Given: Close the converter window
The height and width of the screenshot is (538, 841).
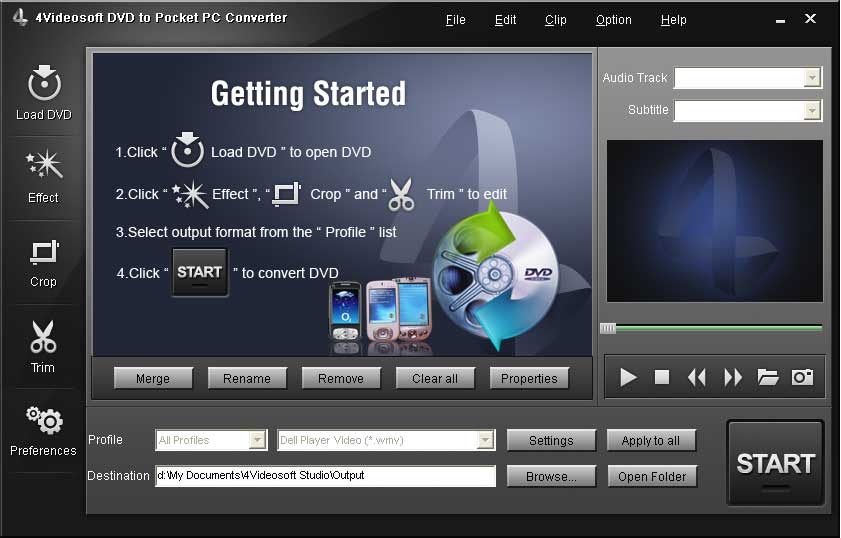Looking at the screenshot, I should tap(810, 19).
